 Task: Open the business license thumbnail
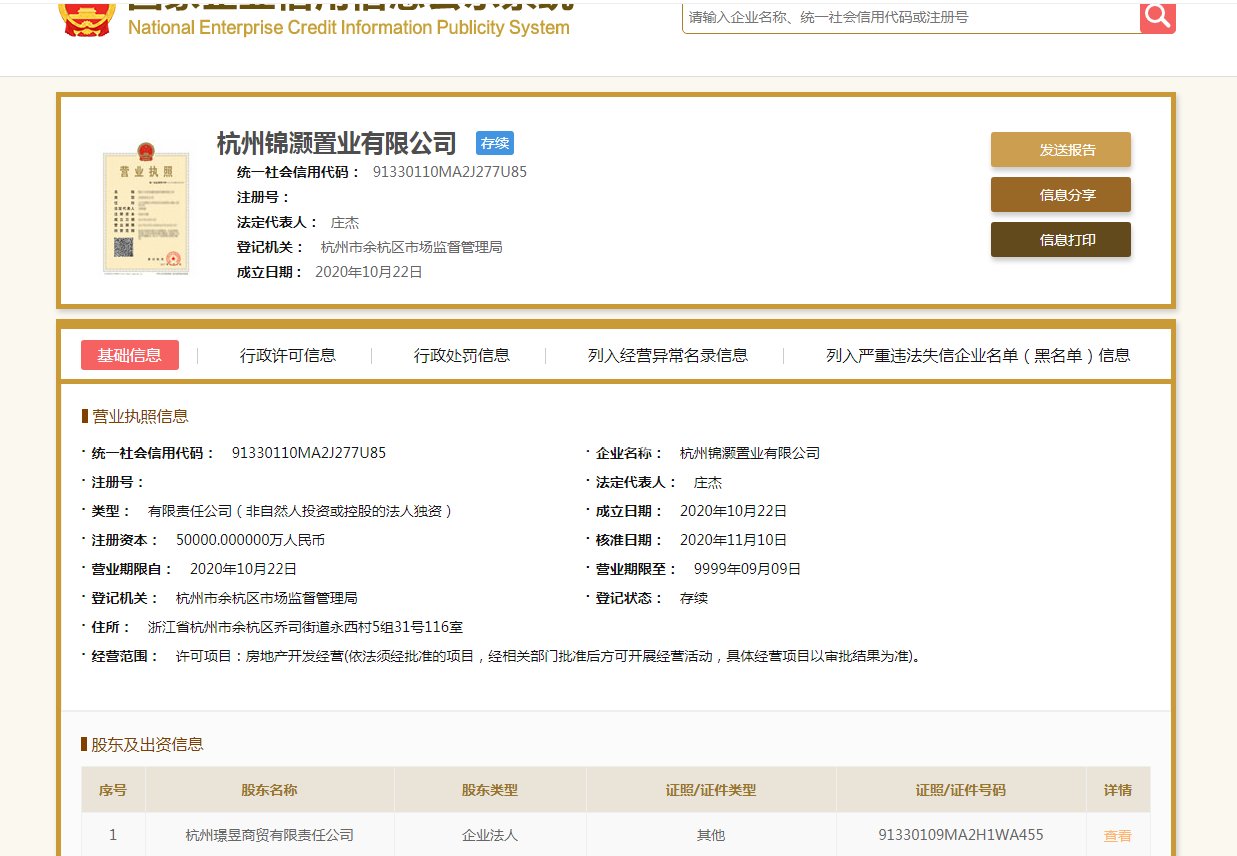pos(146,208)
